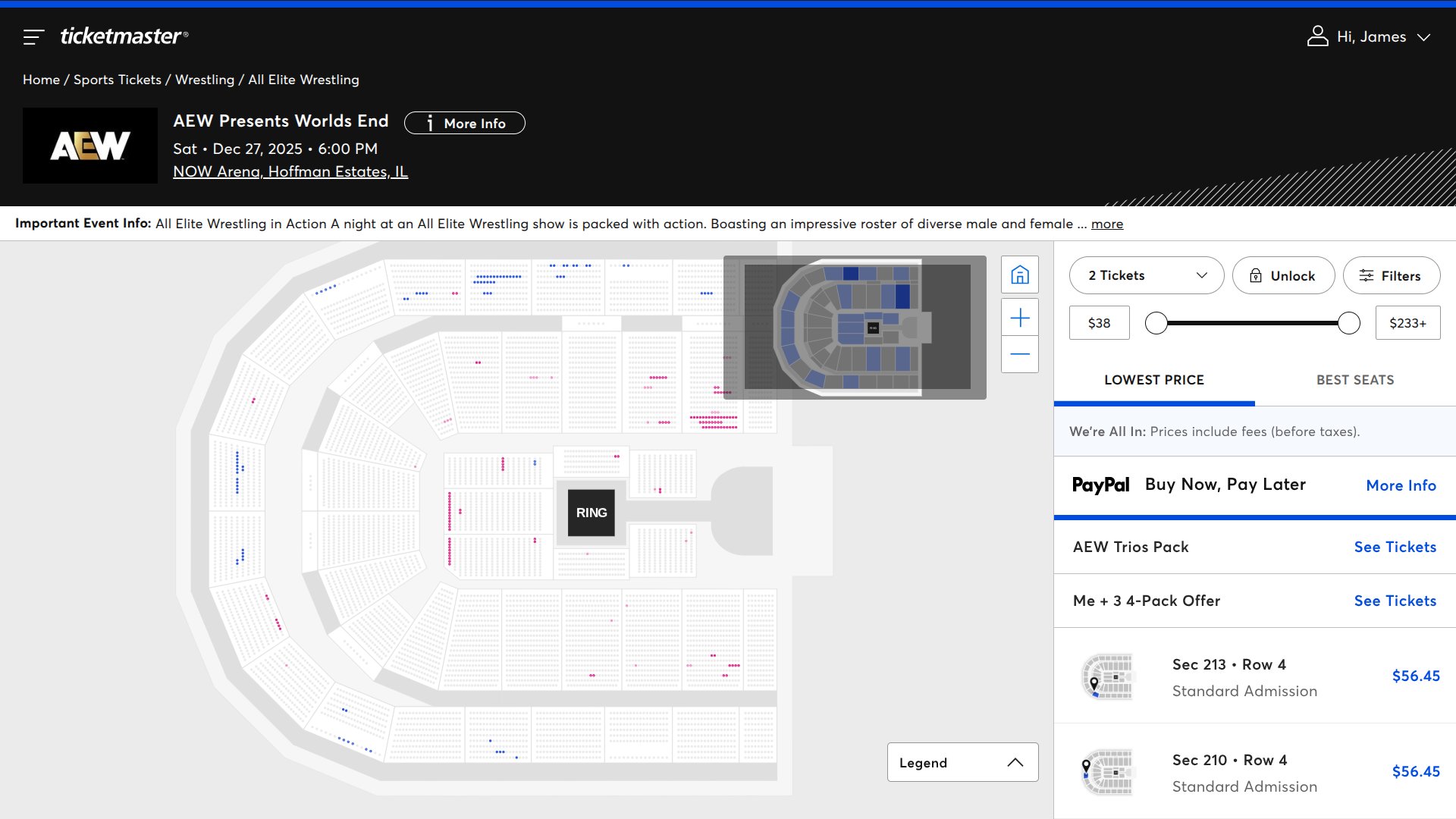Open the Filters panel
This screenshot has width=1456, height=819.
[1391, 276]
